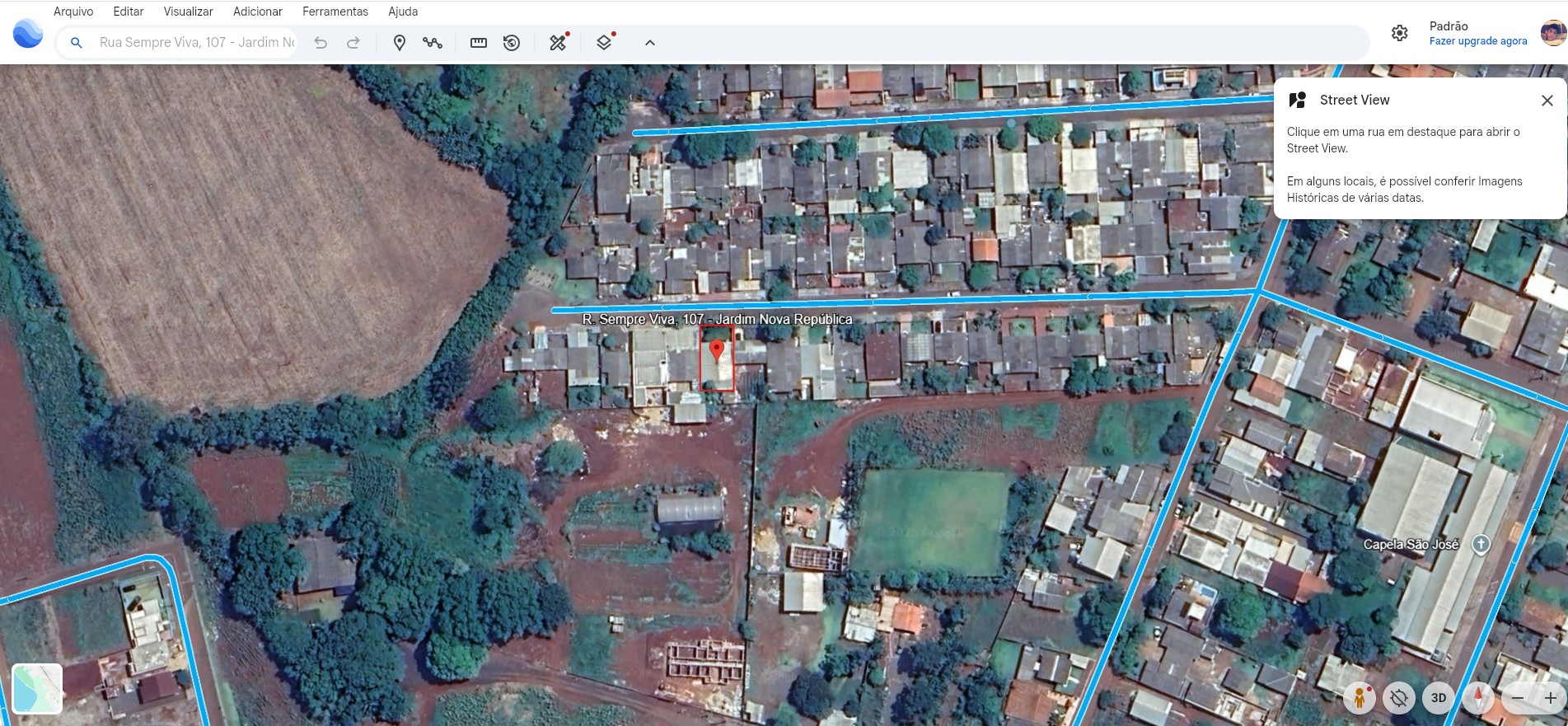Screen dimensions: 1568x726
Task: Click the satellite tools icon with red dot
Action: [x=559, y=42]
